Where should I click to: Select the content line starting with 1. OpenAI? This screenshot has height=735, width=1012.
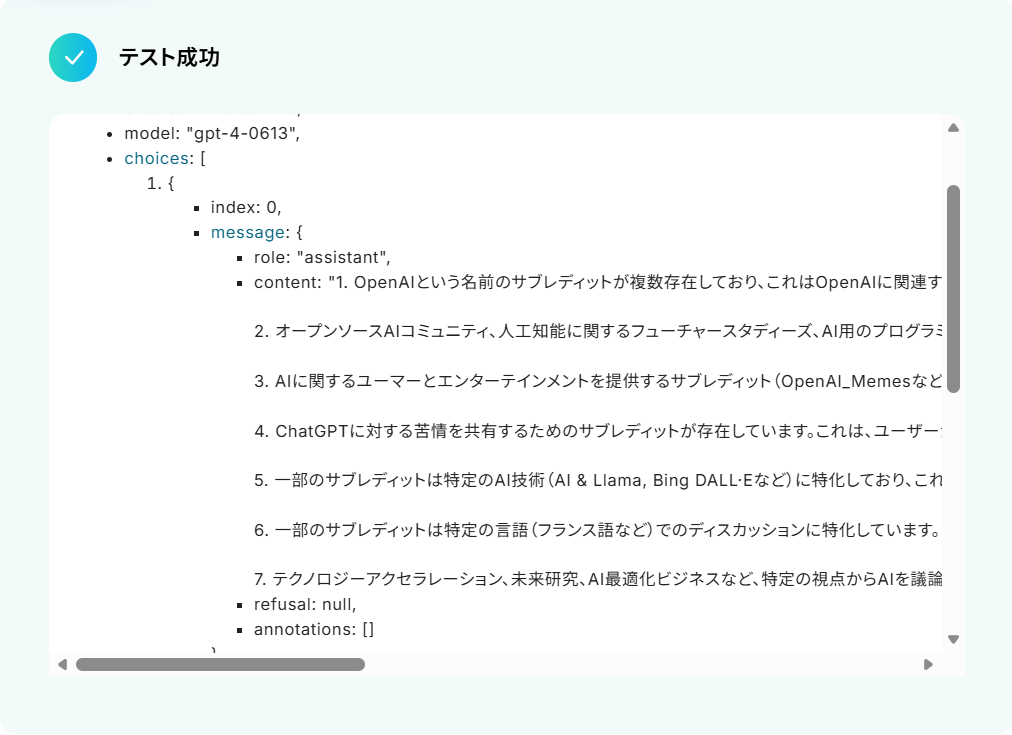[598, 283]
